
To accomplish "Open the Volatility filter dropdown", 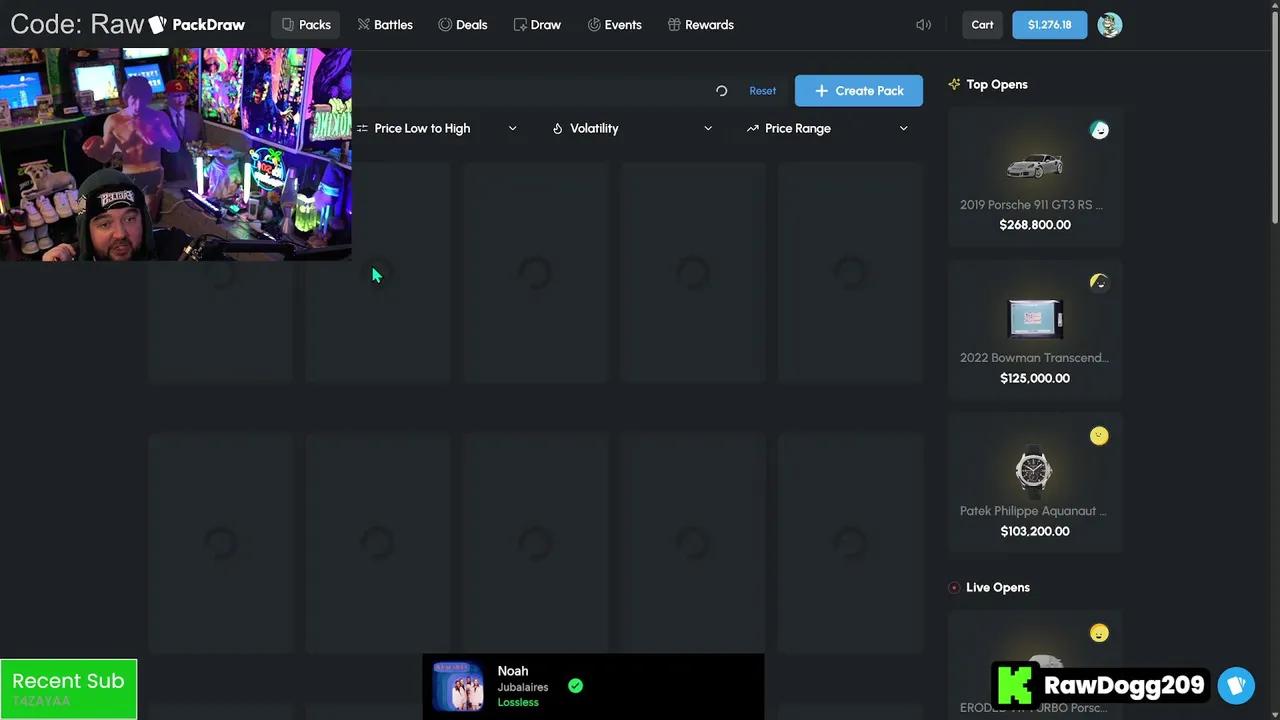I will pos(632,128).
